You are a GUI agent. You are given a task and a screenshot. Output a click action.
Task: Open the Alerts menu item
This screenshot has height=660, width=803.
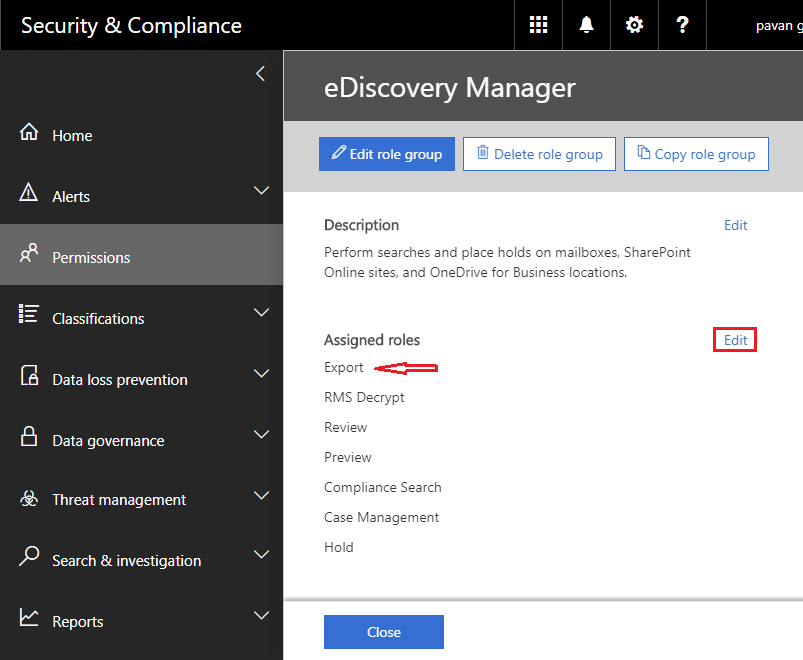141,196
